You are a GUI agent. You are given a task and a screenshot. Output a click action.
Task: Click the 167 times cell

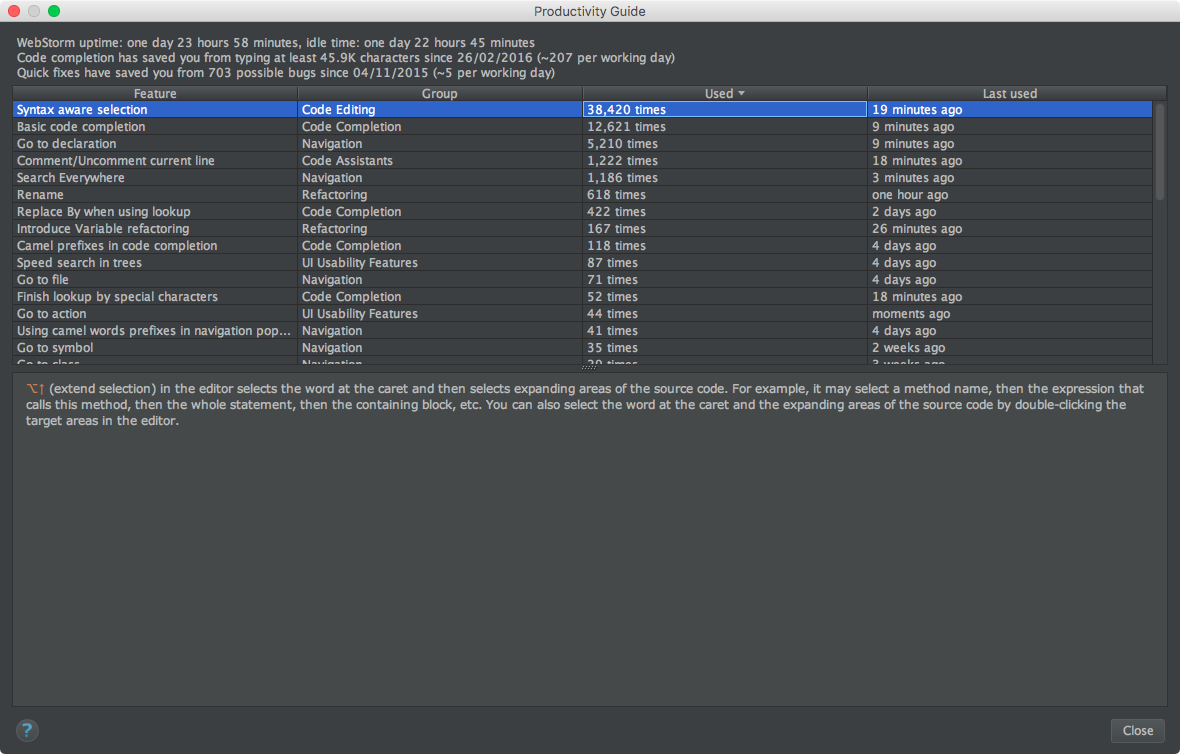click(x=725, y=229)
